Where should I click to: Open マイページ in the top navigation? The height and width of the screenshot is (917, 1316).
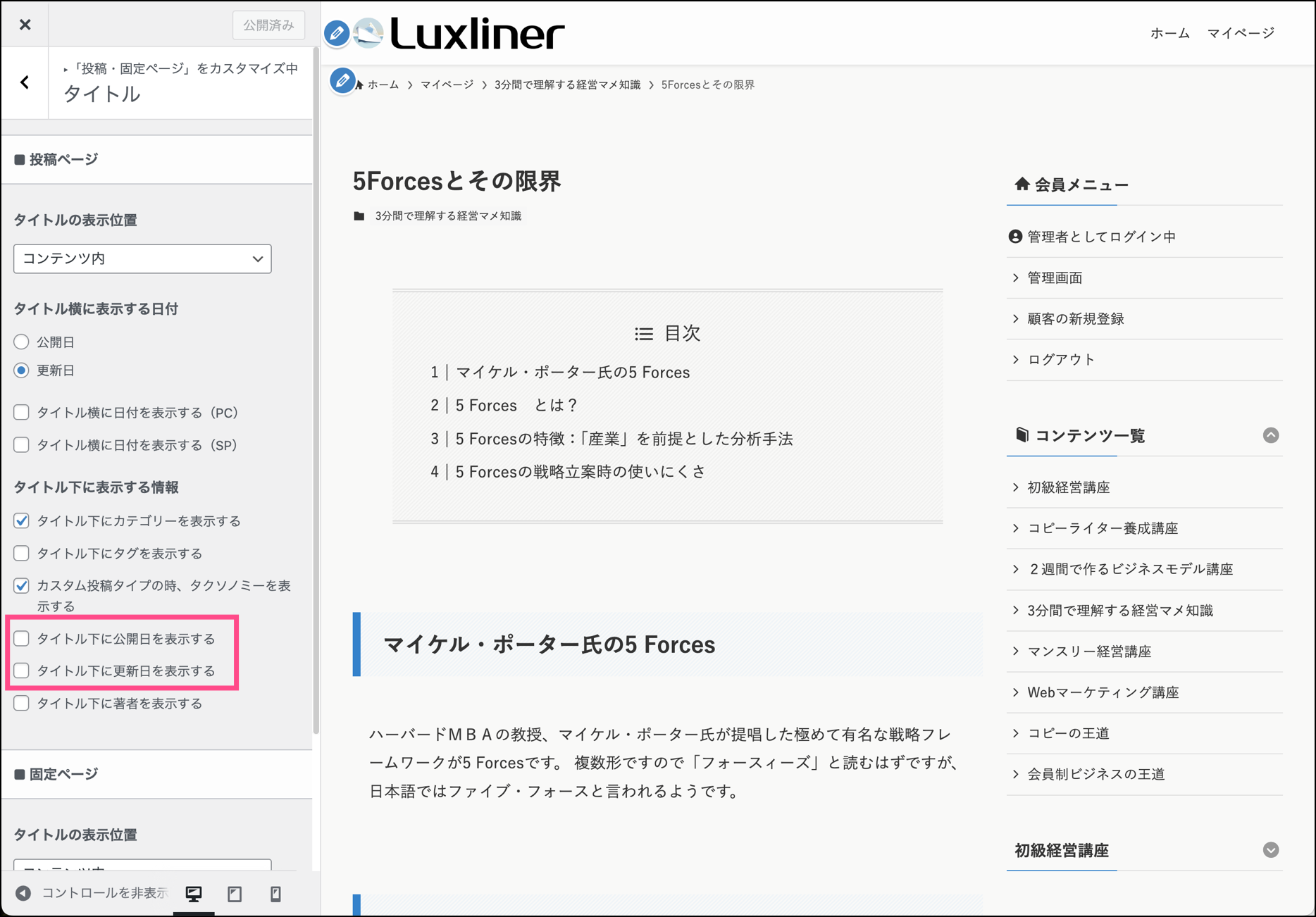pyautogui.click(x=1241, y=33)
